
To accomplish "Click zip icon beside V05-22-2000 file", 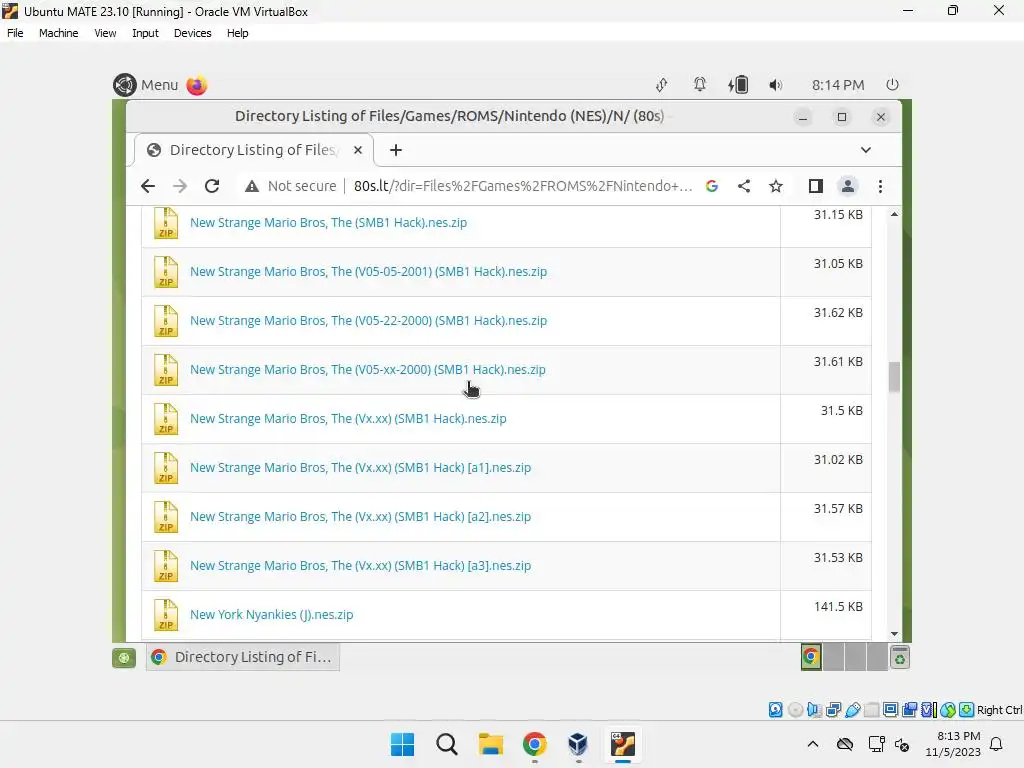I will (x=166, y=321).
